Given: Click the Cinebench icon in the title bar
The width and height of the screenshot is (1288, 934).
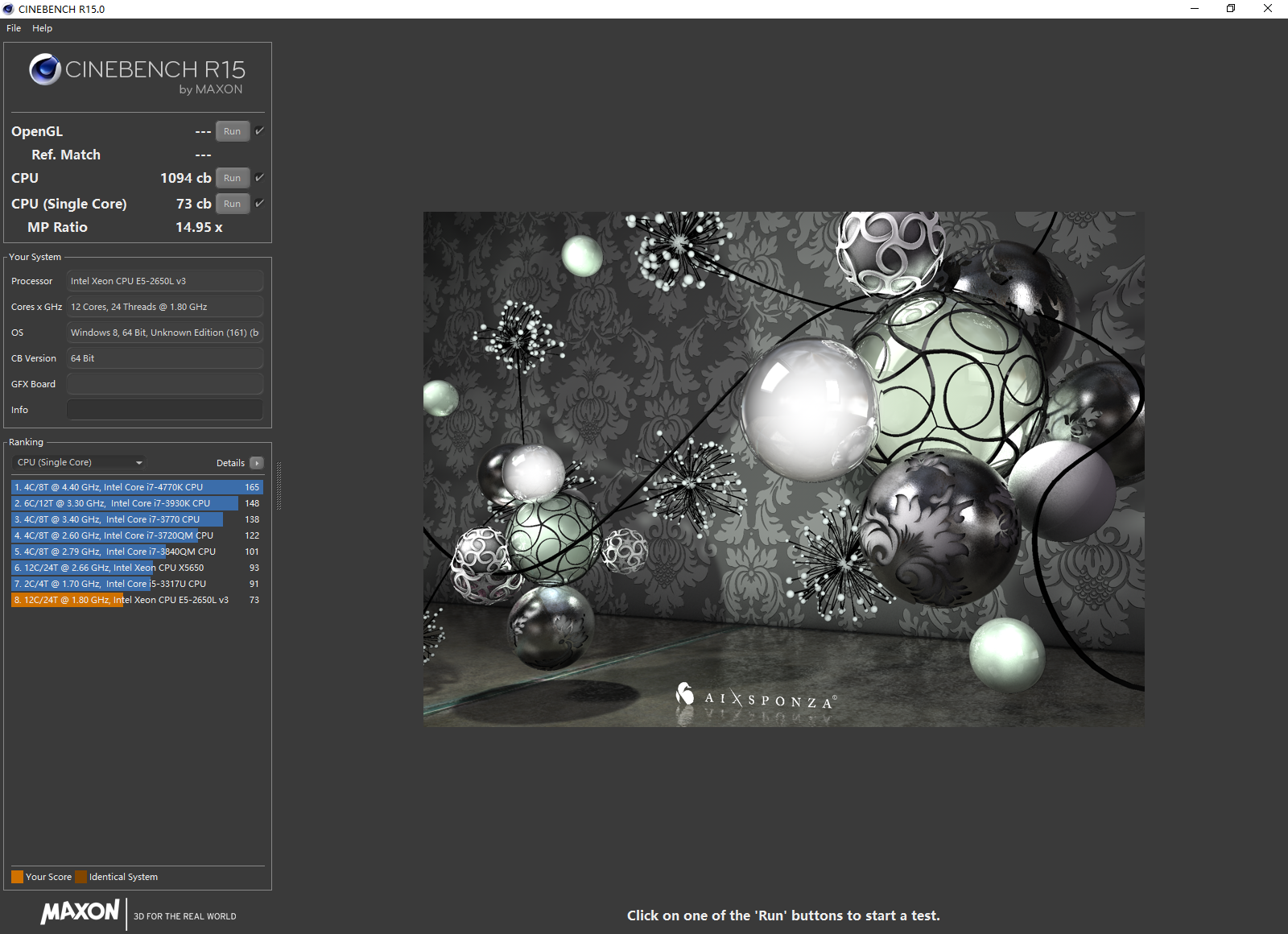Looking at the screenshot, I should tap(9, 9).
